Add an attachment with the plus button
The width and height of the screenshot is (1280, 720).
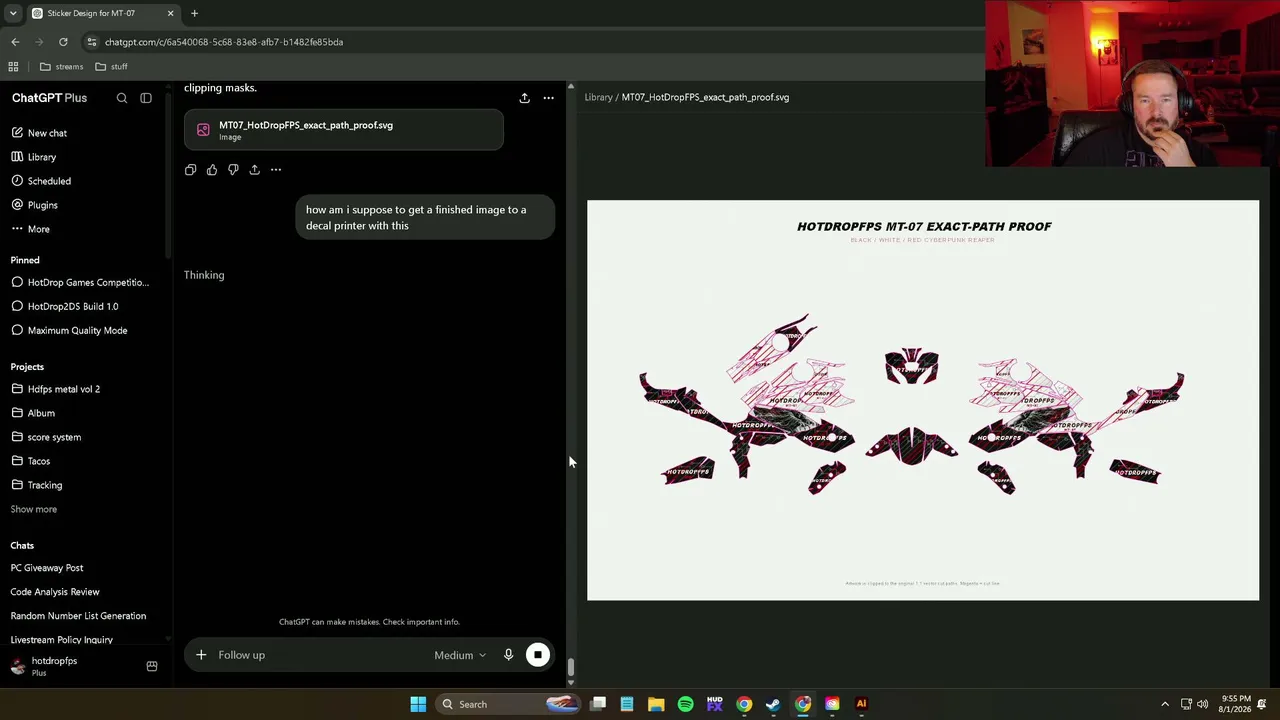coord(201,655)
